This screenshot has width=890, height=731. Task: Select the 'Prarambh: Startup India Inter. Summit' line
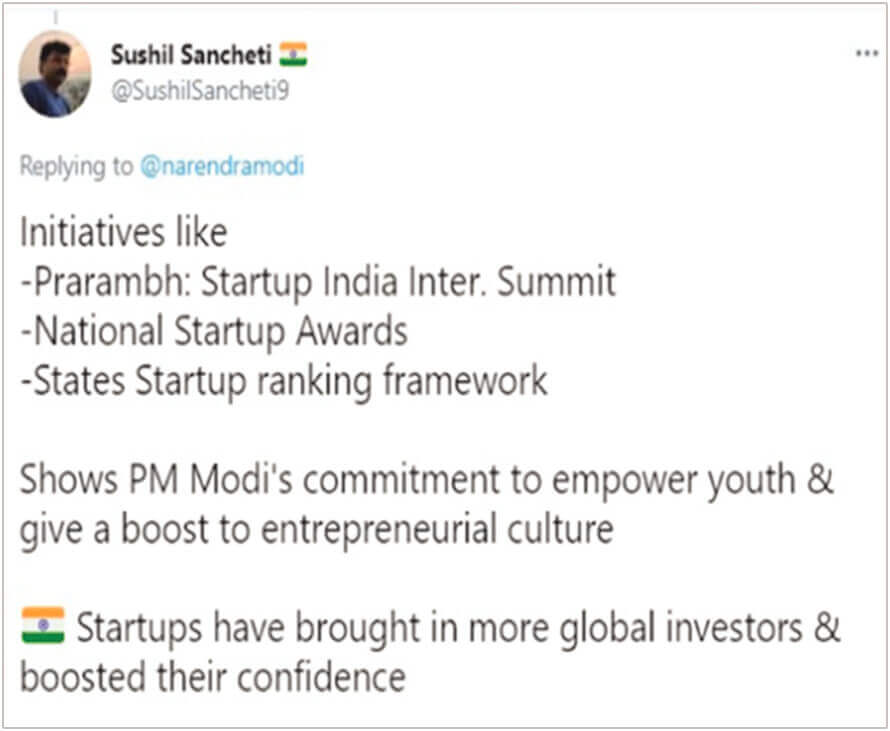pyautogui.click(x=318, y=282)
